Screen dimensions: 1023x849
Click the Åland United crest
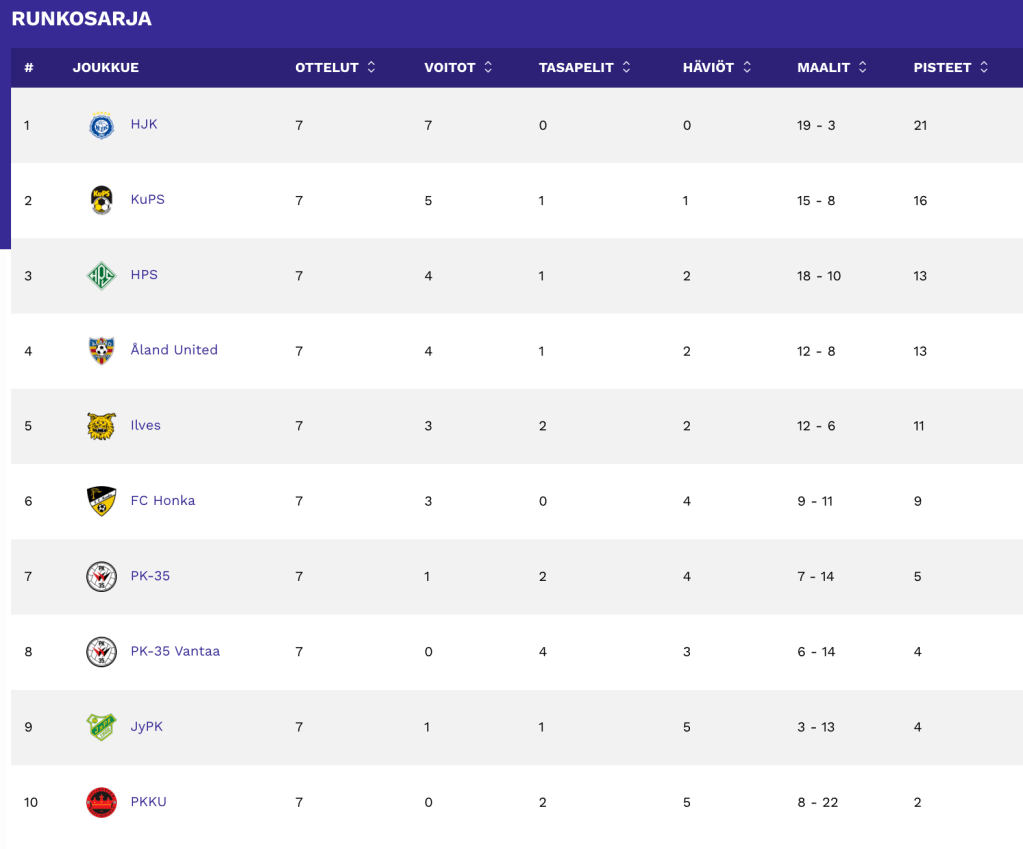pyautogui.click(x=101, y=351)
